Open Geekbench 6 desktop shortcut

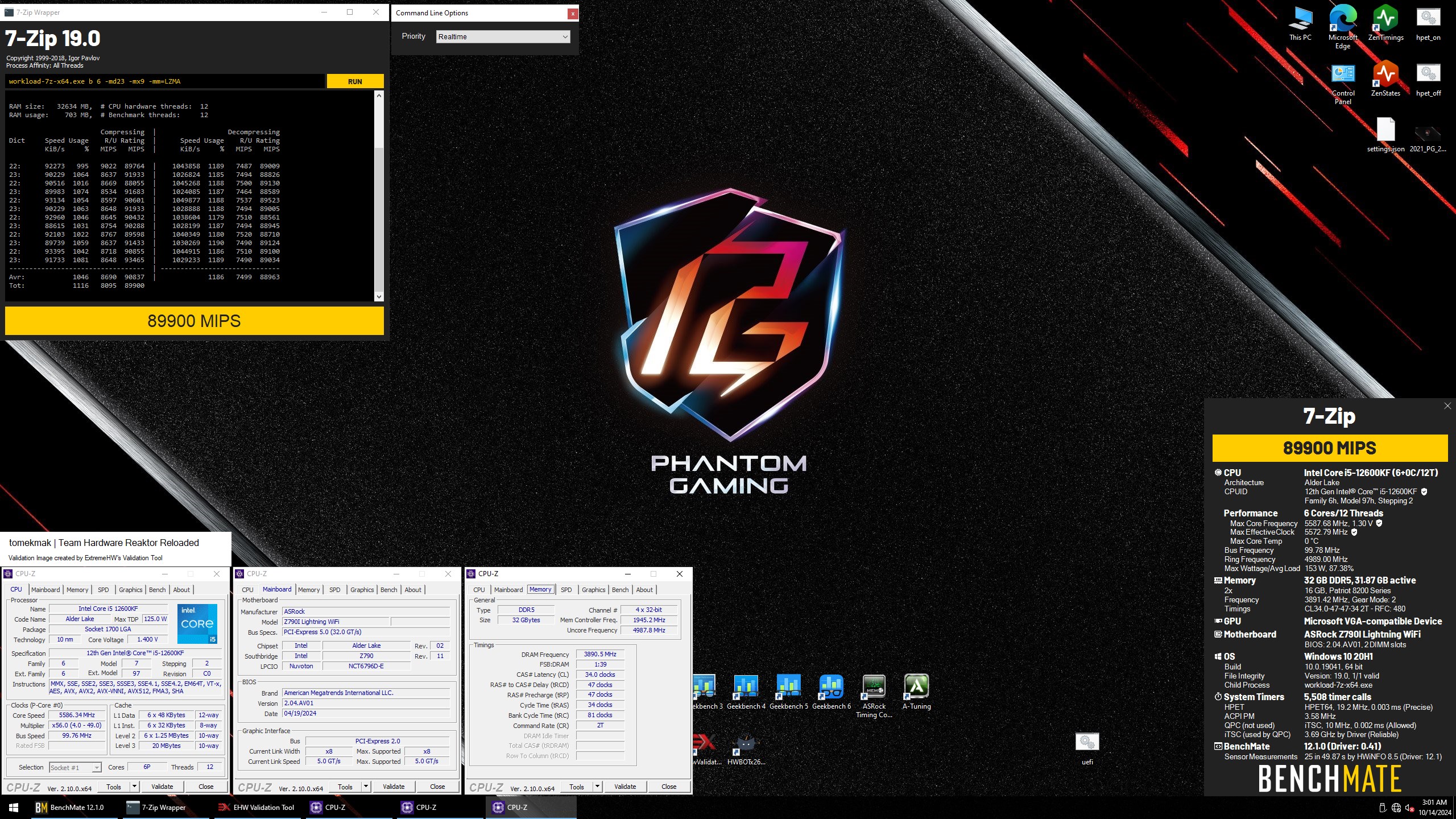[832, 692]
